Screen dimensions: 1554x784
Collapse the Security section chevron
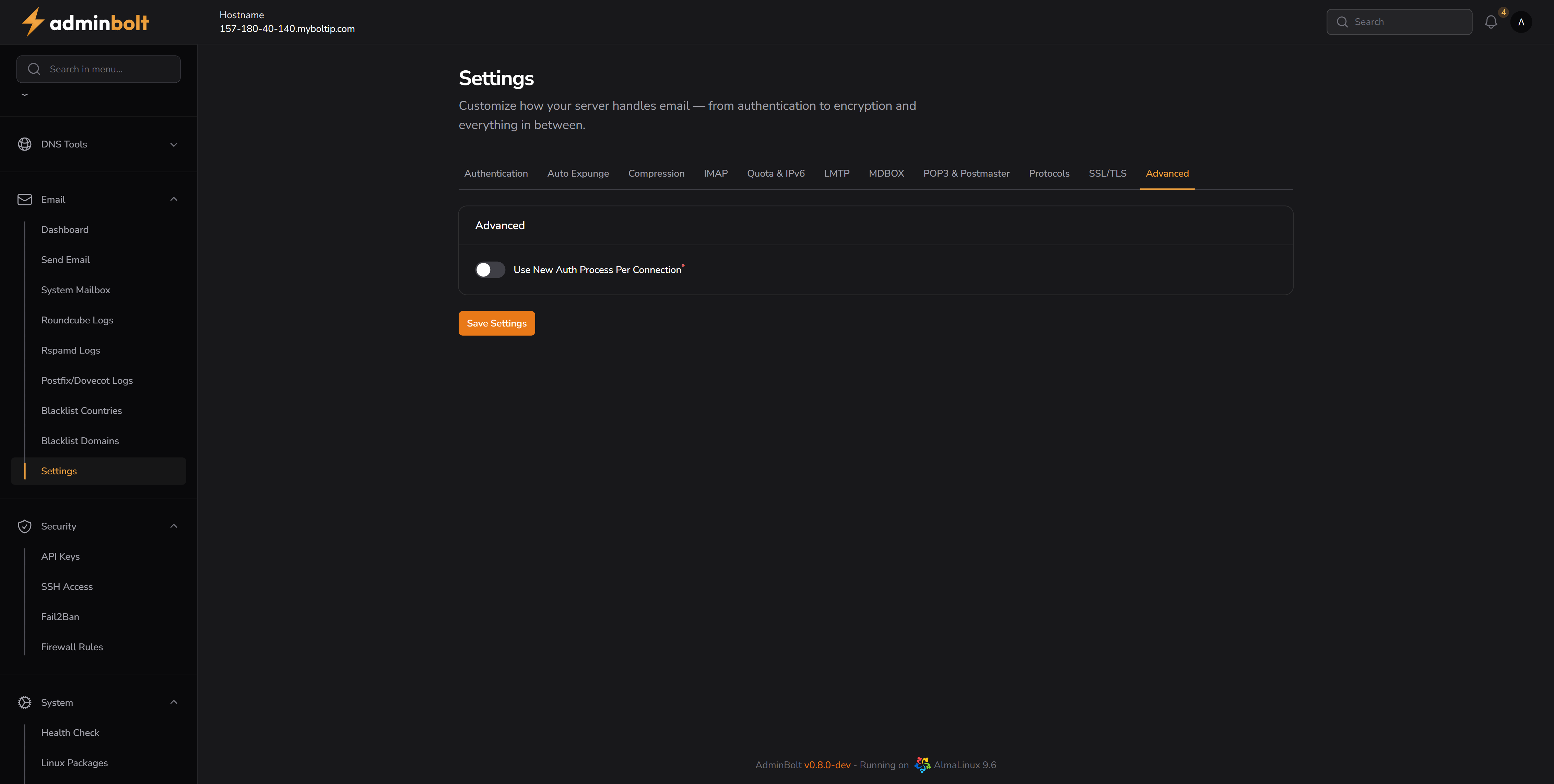(174, 526)
